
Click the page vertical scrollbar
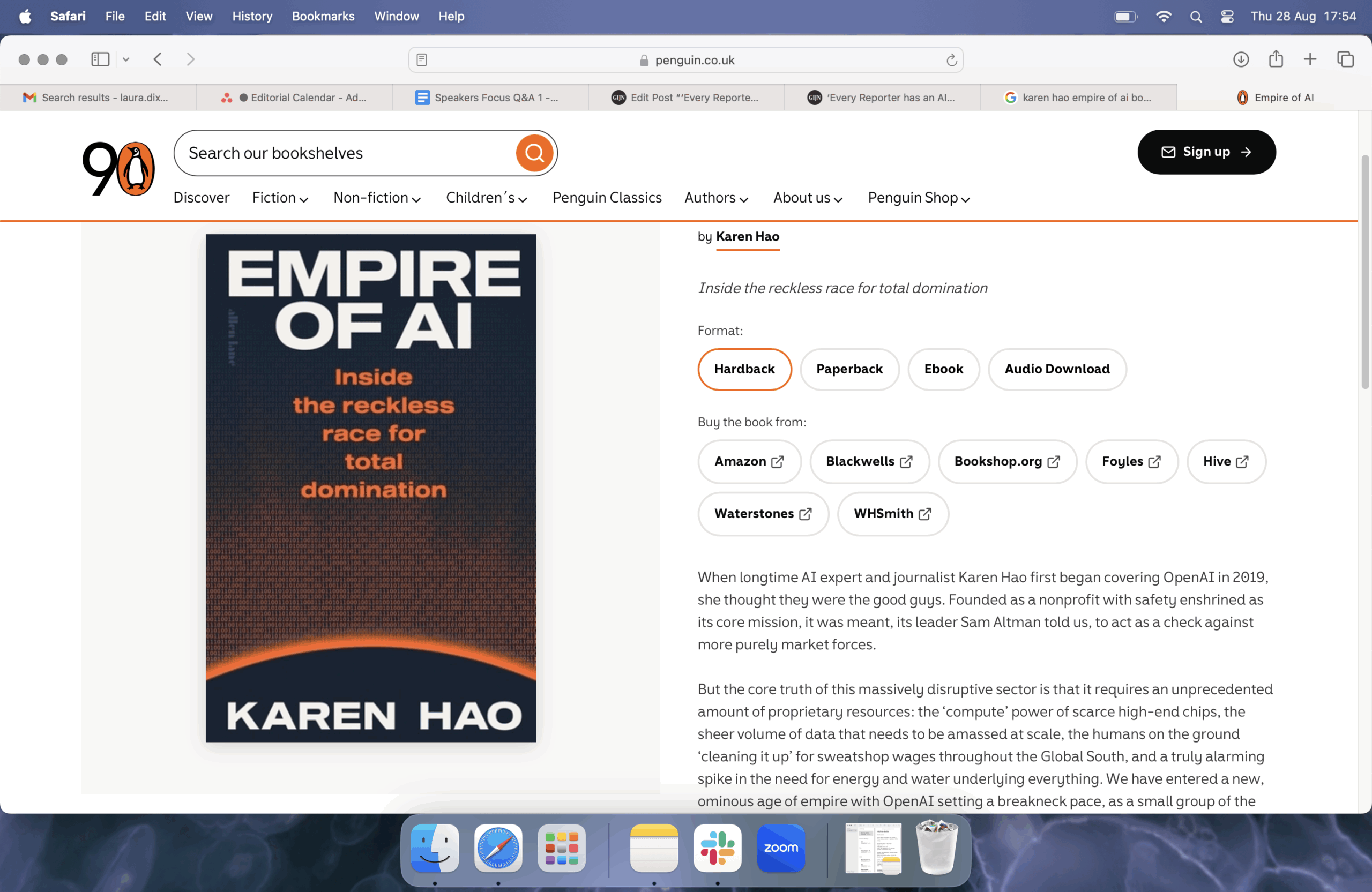[1364, 271]
